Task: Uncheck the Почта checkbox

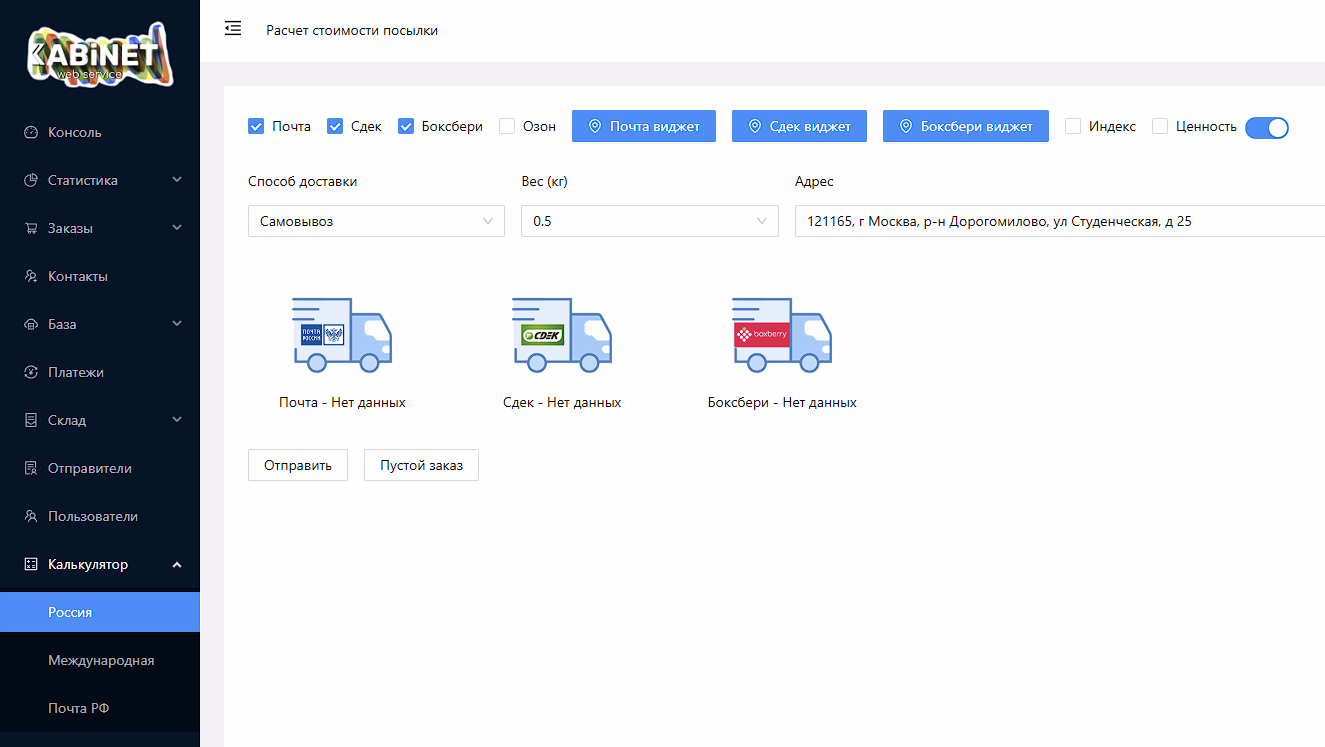Action: (256, 126)
